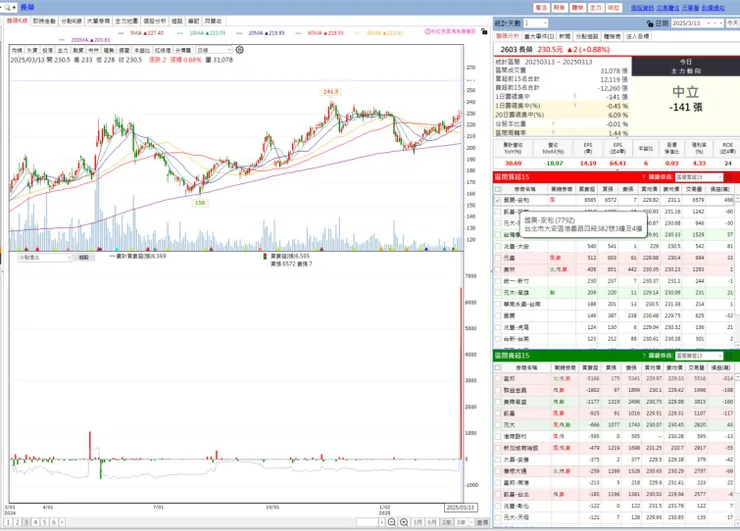Click the 本益比 chart overlay button
Viewport: 740px width, 531px height.
tap(142, 50)
